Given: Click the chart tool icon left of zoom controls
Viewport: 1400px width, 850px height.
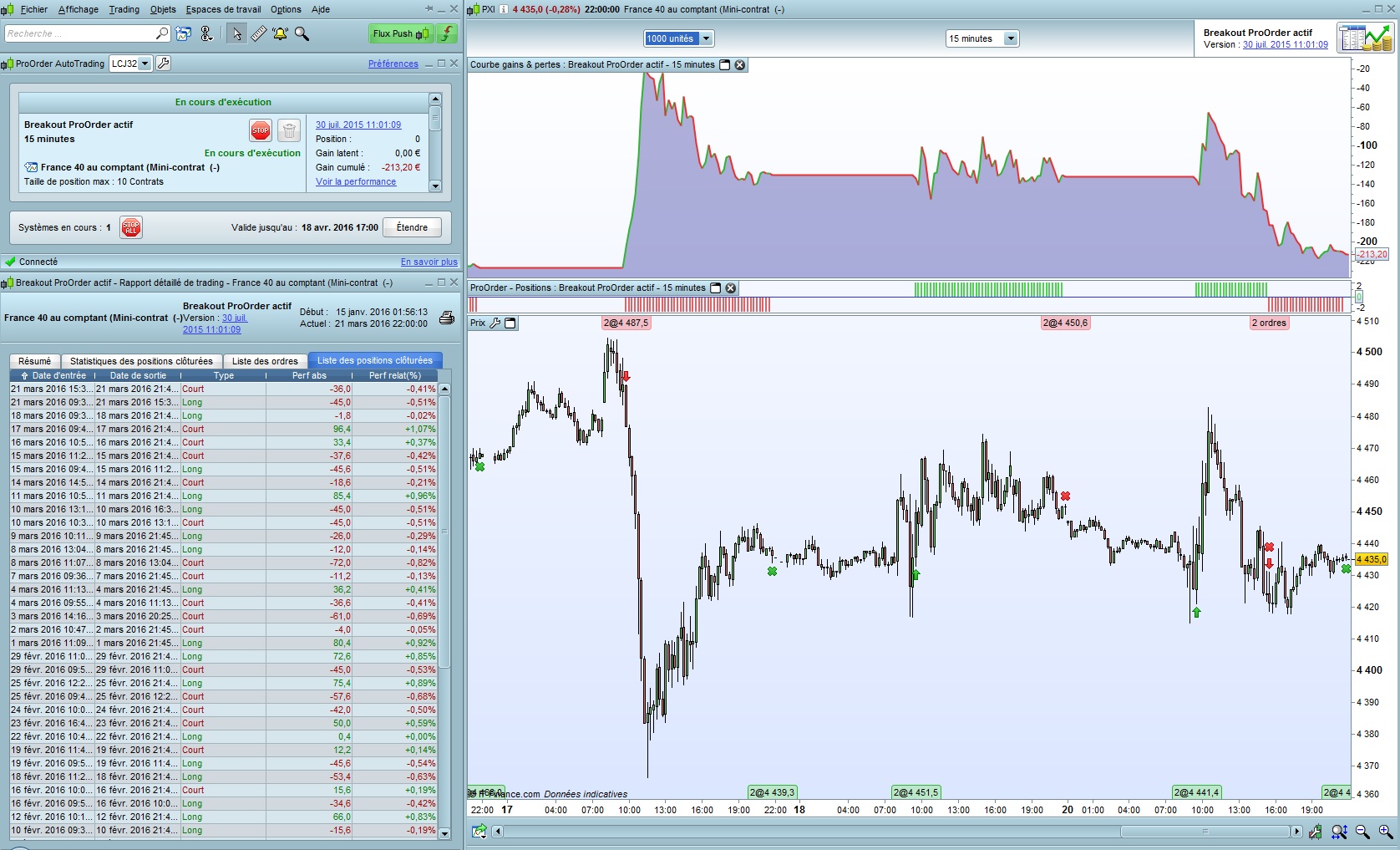Looking at the screenshot, I should coord(1316,831).
